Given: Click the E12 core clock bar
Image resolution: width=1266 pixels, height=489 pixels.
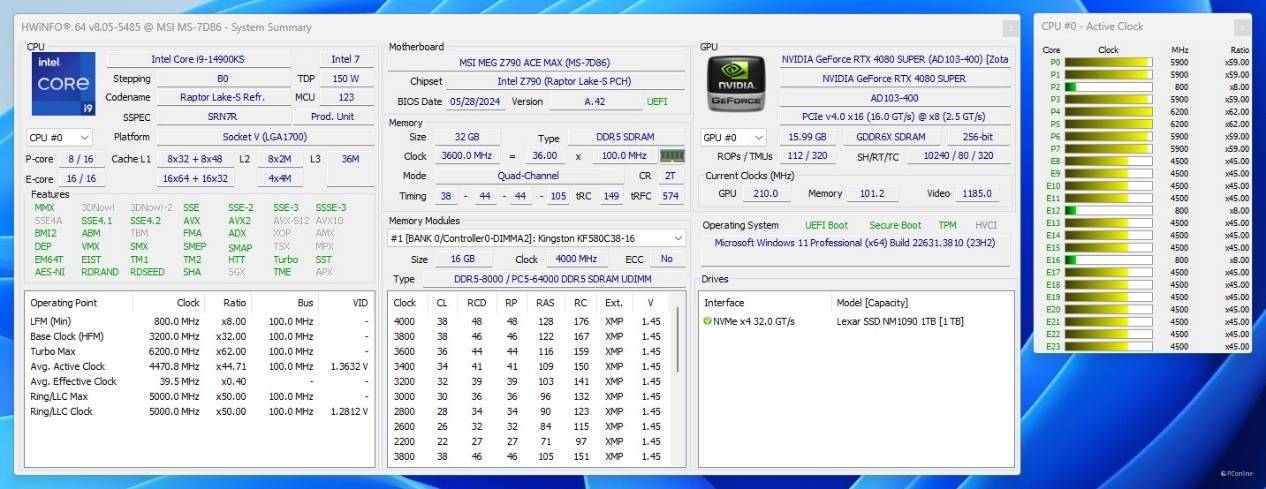Looking at the screenshot, I should tap(1109, 210).
